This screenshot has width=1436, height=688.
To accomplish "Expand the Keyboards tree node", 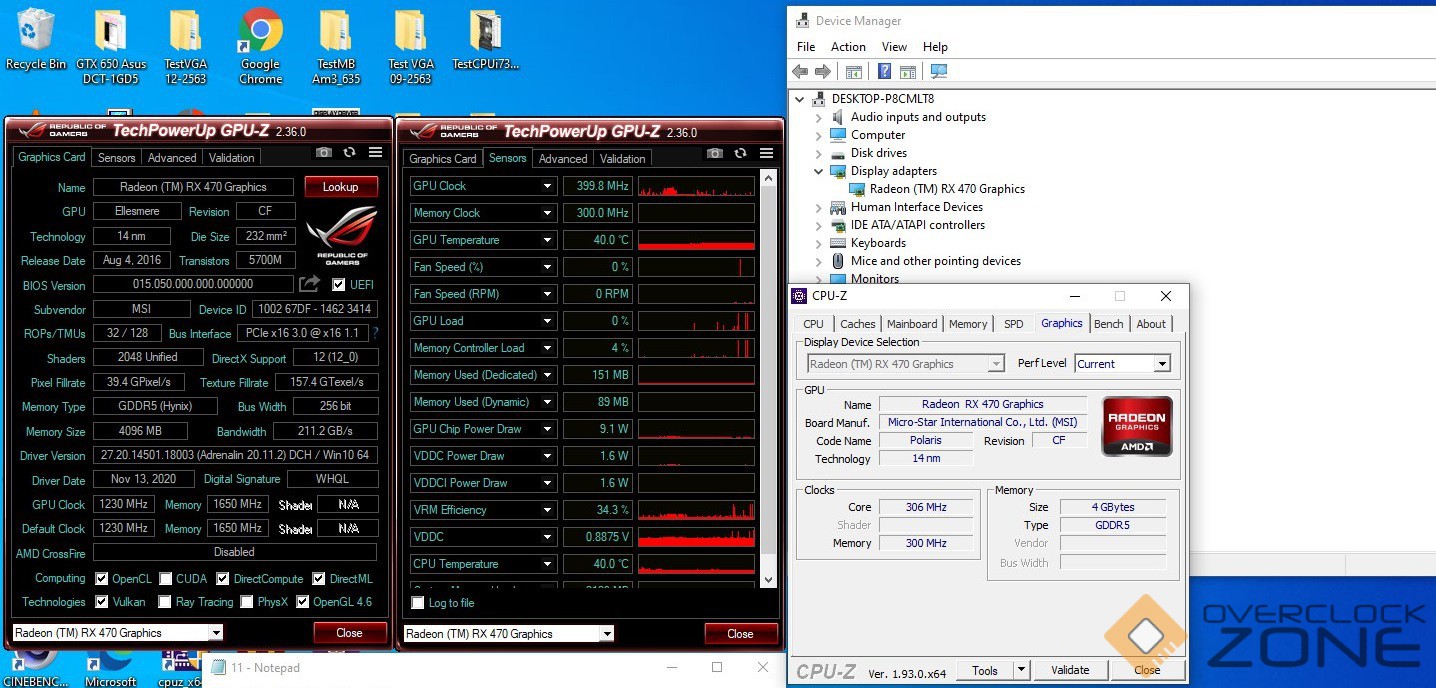I will 818,243.
